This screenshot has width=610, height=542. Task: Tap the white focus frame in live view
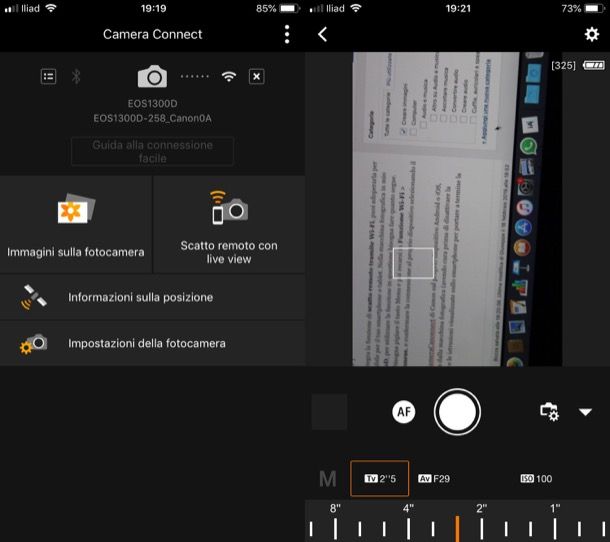pyautogui.click(x=413, y=263)
